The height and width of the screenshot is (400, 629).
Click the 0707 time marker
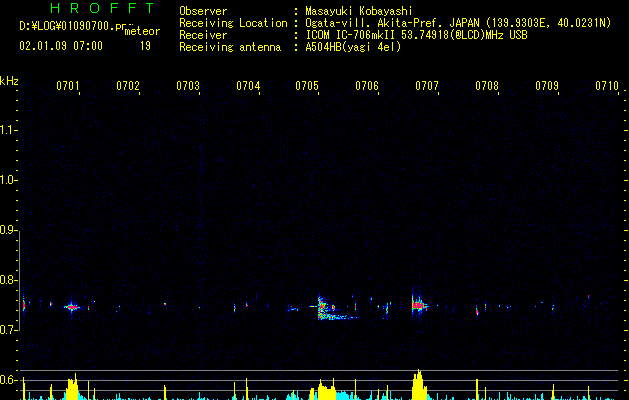pyautogui.click(x=427, y=86)
